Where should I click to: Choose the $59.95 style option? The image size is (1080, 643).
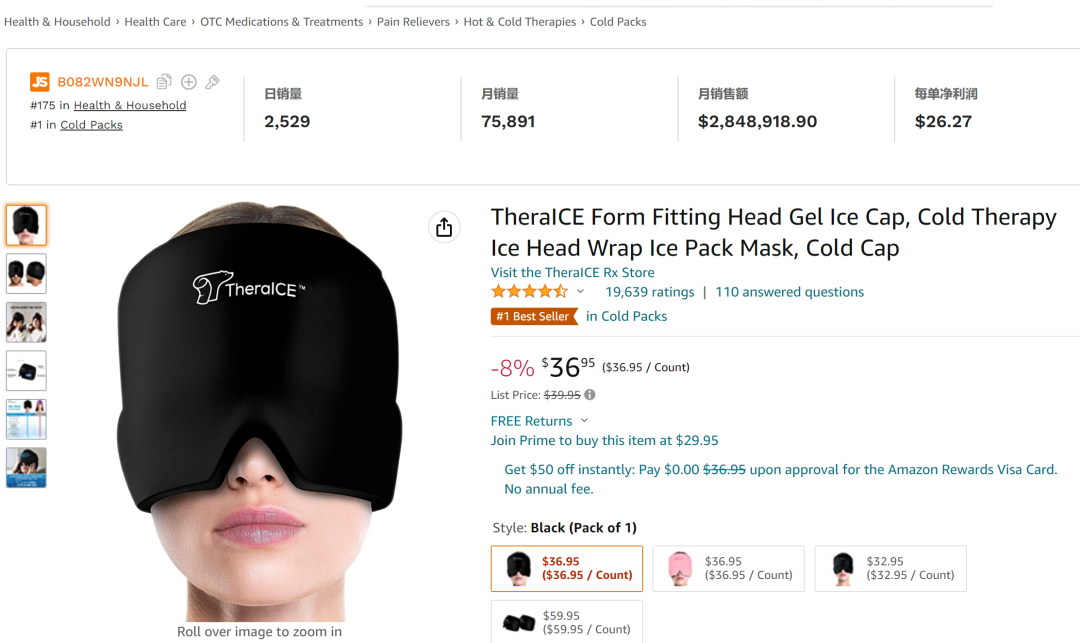point(567,622)
